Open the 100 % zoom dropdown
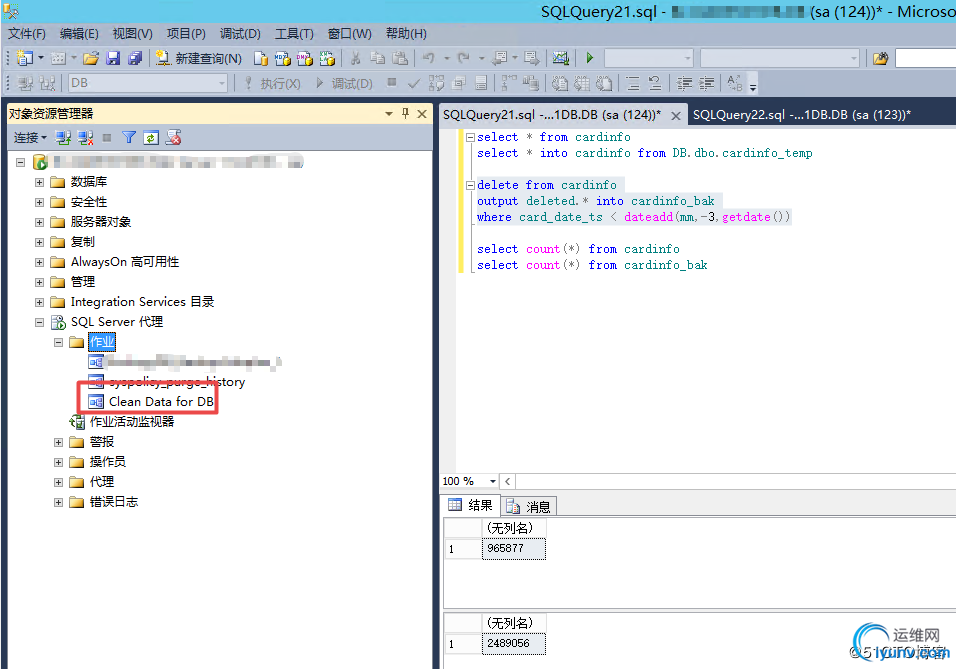The width and height of the screenshot is (956, 669). tap(493, 481)
